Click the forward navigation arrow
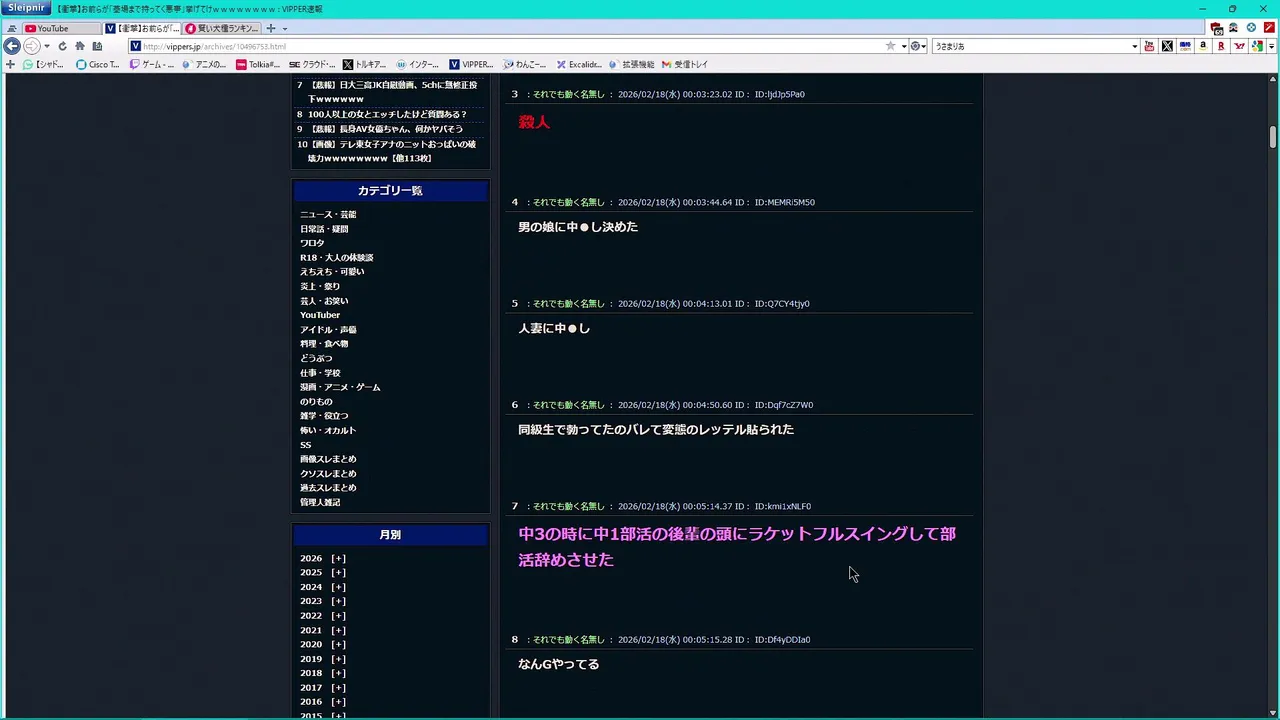The image size is (1280, 720). (31, 46)
